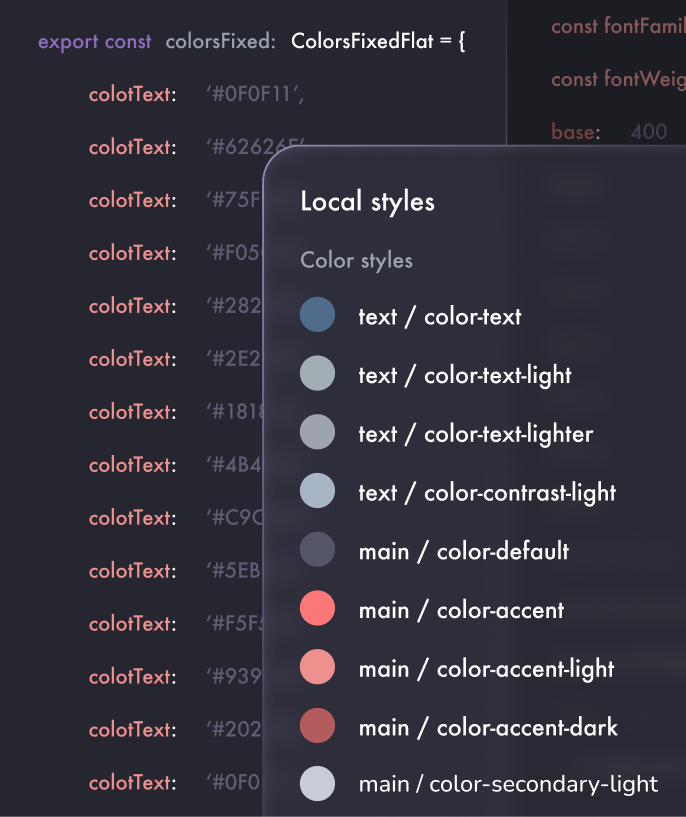Click the "export const" keyword
This screenshot has height=817, width=686.
click(94, 42)
